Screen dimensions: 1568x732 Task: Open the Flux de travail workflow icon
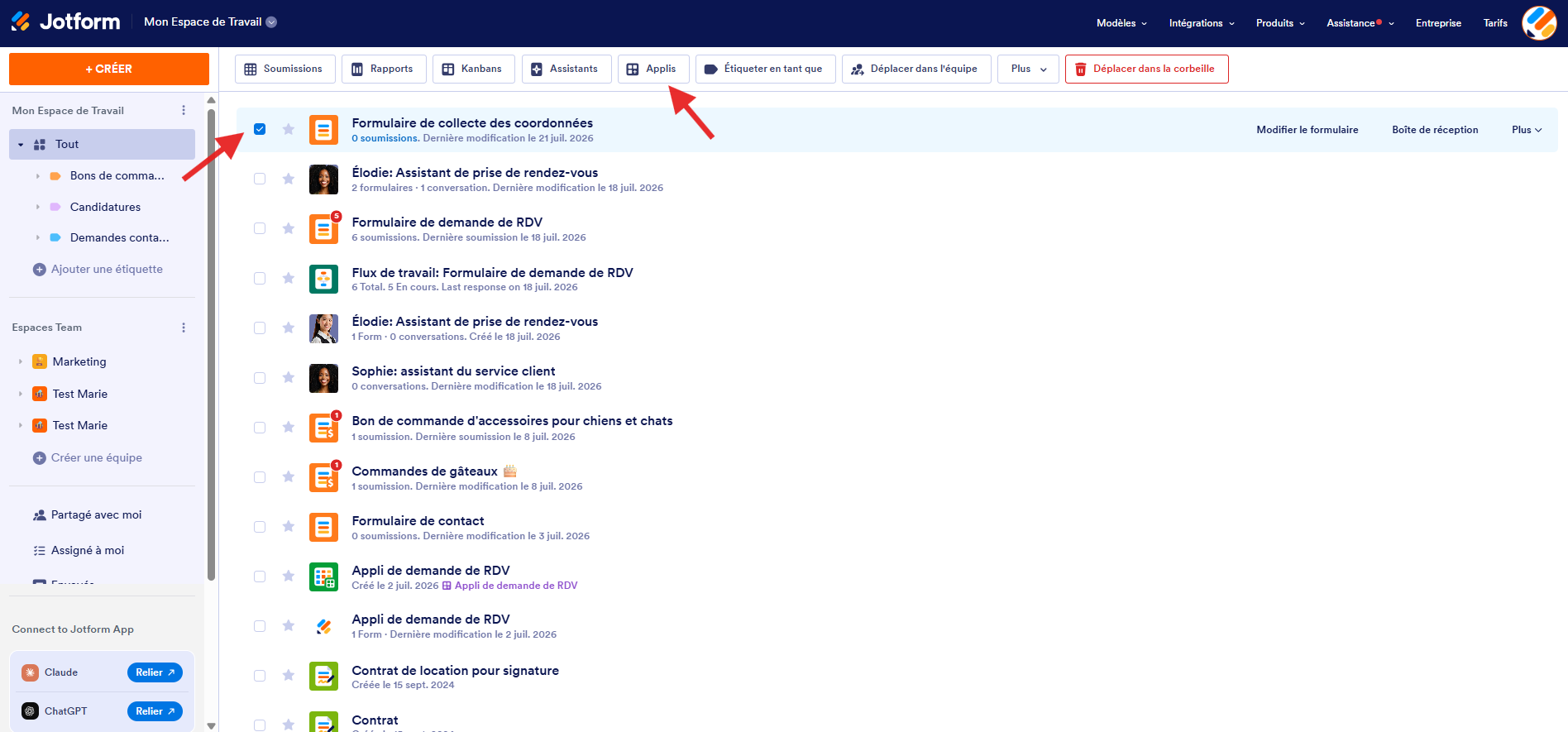(323, 279)
